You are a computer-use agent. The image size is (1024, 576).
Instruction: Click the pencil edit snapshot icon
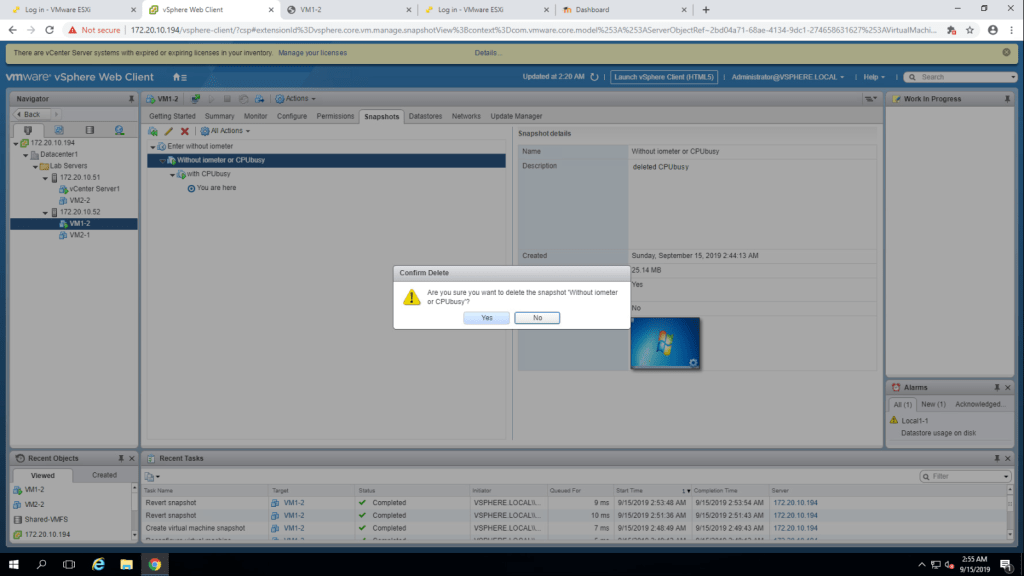click(x=169, y=131)
